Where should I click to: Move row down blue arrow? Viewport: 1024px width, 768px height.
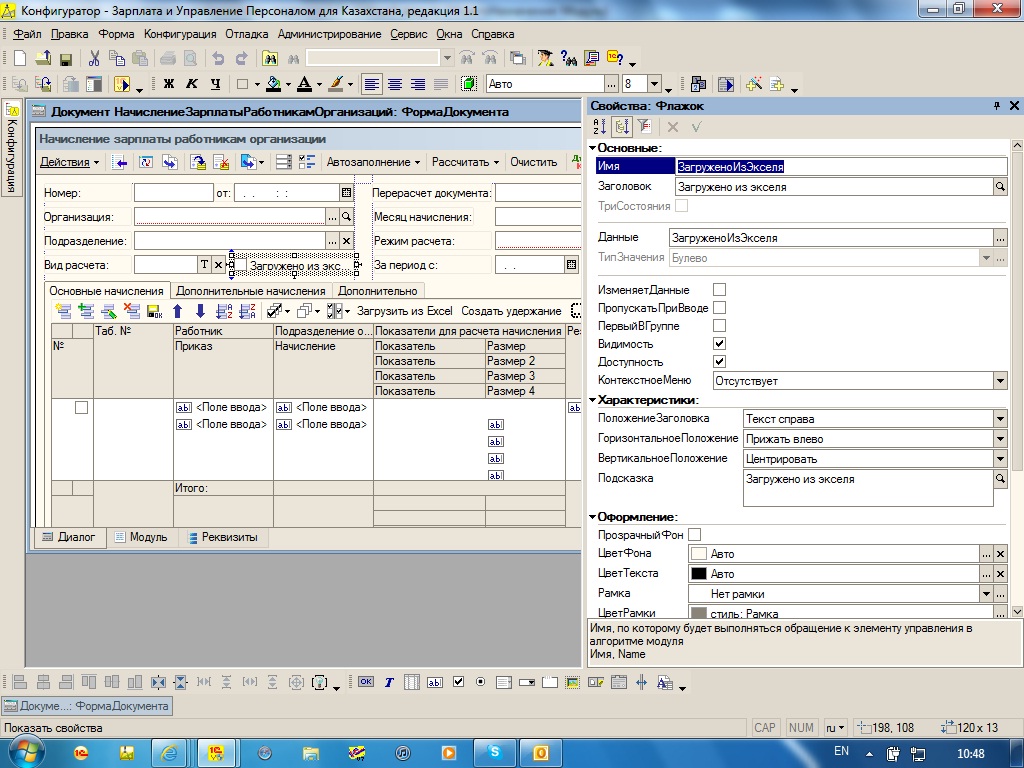(x=200, y=312)
